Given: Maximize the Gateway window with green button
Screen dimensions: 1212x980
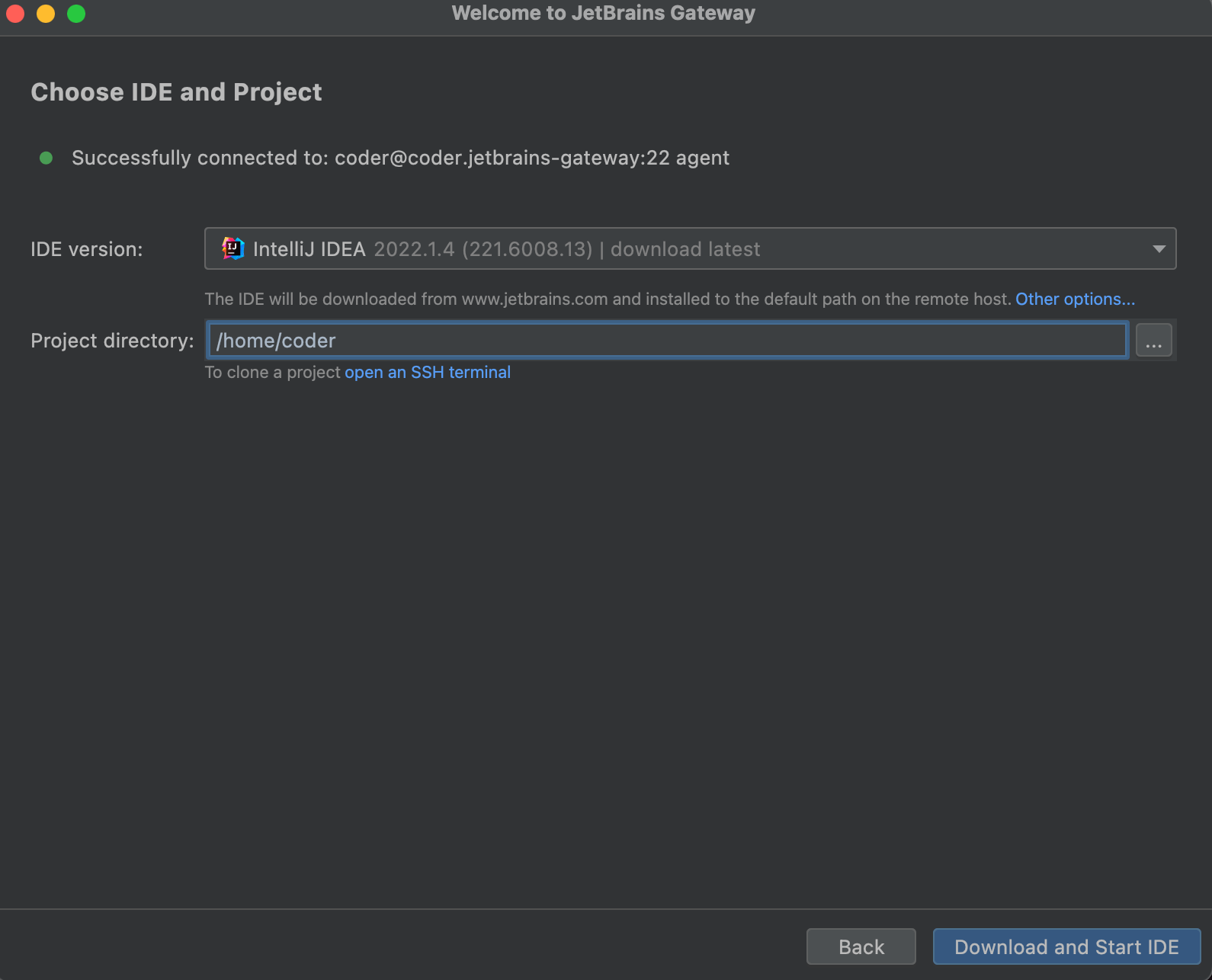Looking at the screenshot, I should pyautogui.click(x=76, y=14).
